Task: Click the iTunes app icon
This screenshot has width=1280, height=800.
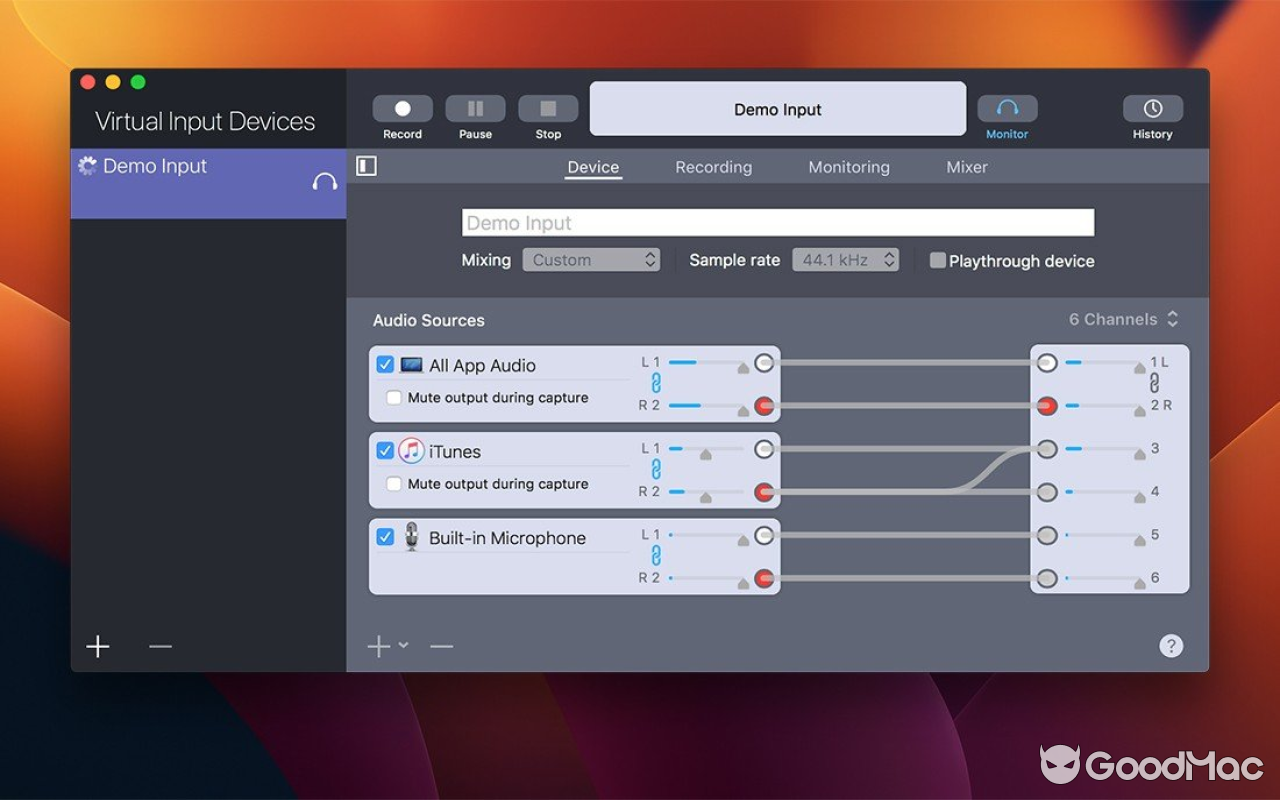Action: point(411,451)
